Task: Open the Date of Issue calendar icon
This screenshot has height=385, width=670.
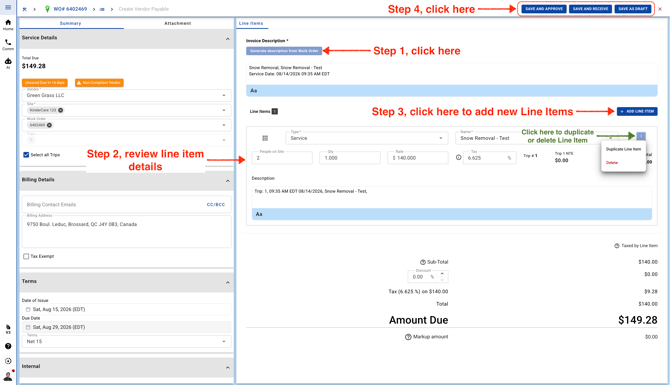Action: tap(28, 309)
